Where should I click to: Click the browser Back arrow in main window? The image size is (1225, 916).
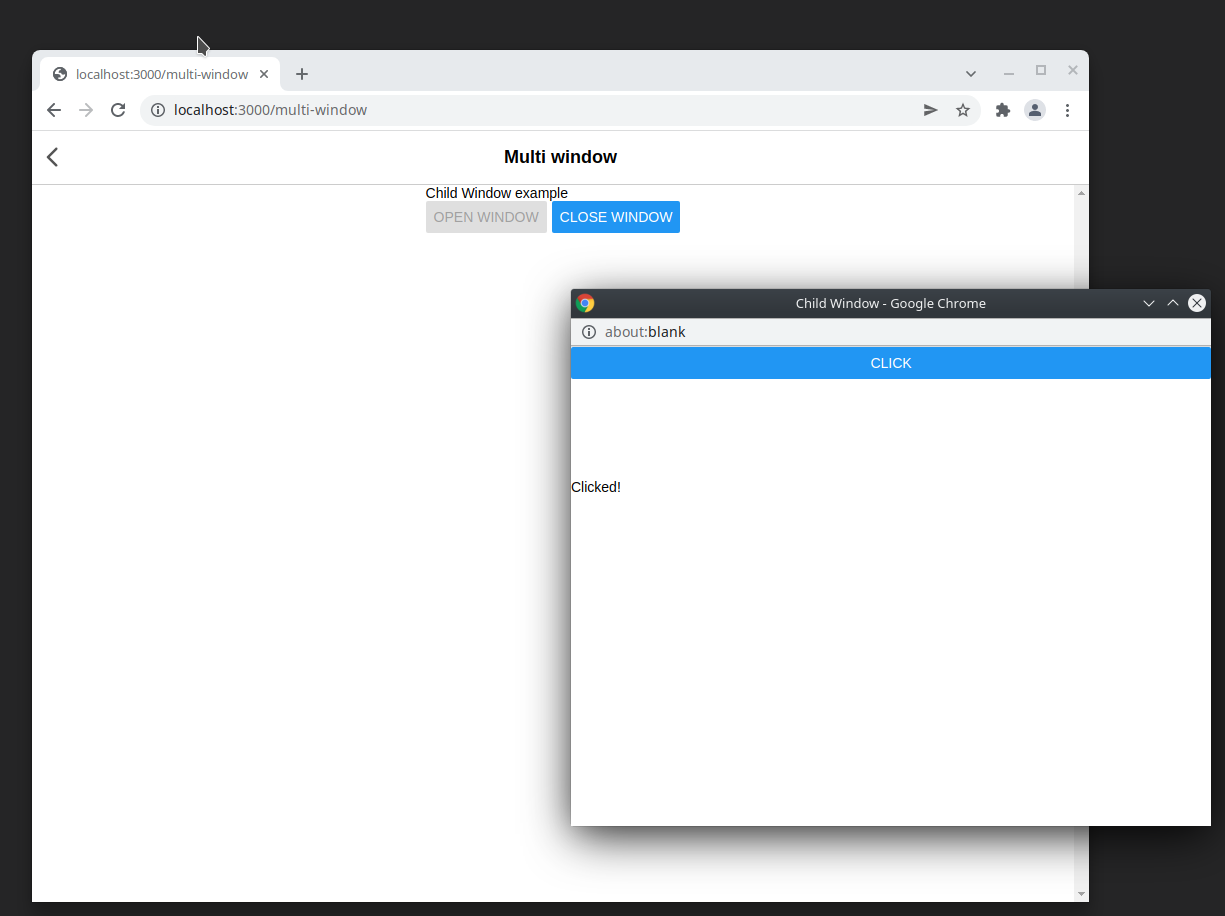[x=54, y=110]
